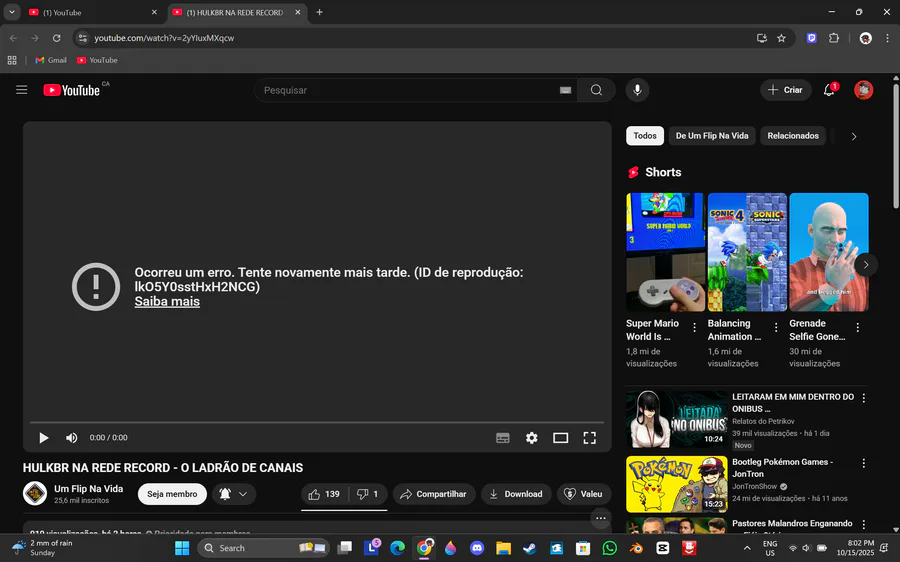Bookmark this page with star icon

781,38
